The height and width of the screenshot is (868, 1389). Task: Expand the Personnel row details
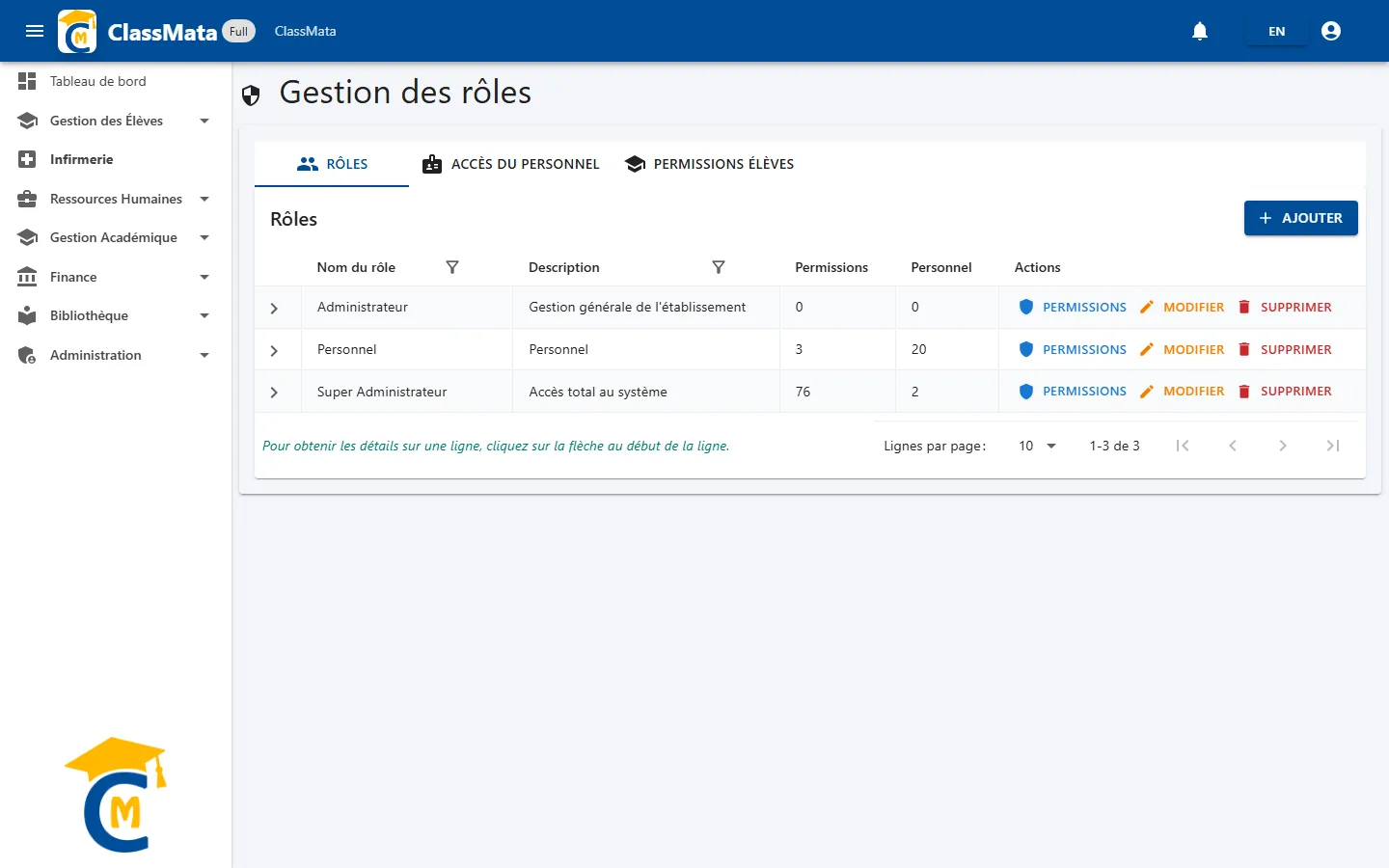(274, 351)
